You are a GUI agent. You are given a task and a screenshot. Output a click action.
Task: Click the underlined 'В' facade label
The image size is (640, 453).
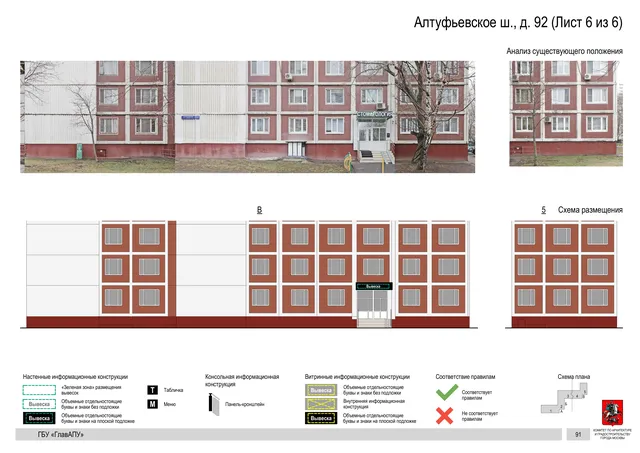pos(259,210)
